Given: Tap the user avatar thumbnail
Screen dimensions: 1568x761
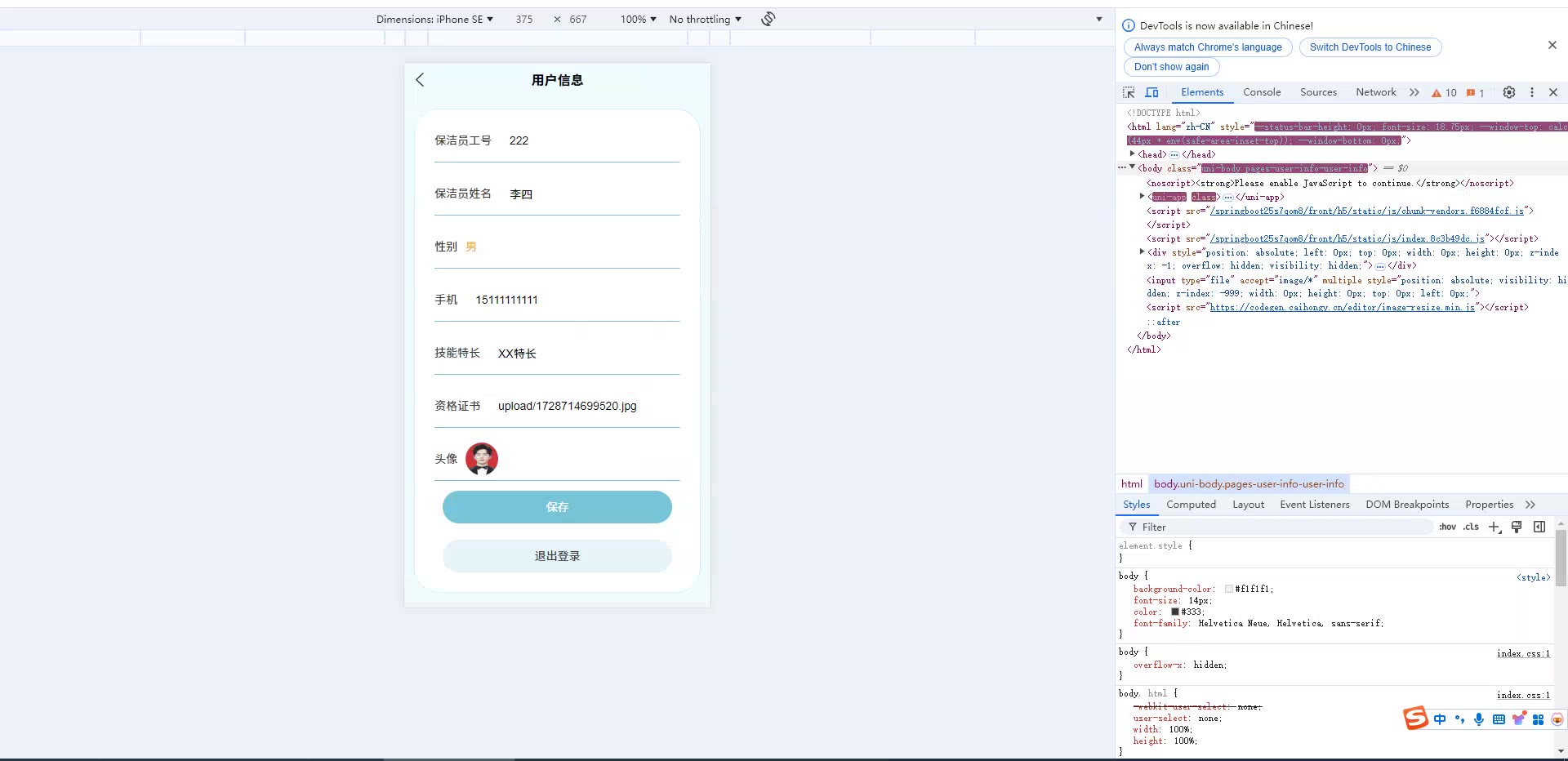Looking at the screenshot, I should [x=482, y=459].
